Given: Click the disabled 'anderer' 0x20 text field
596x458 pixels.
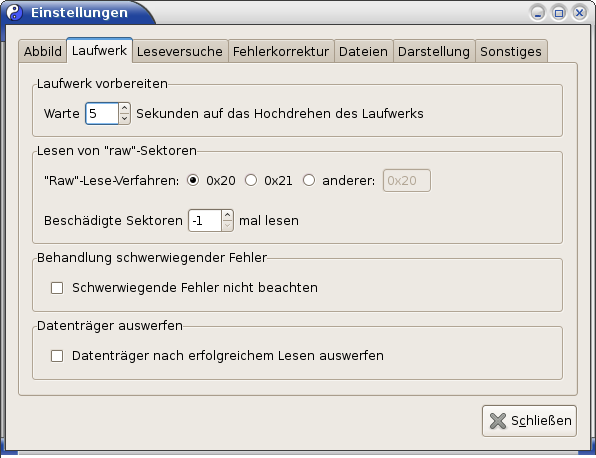Looking at the screenshot, I should pos(407,181).
